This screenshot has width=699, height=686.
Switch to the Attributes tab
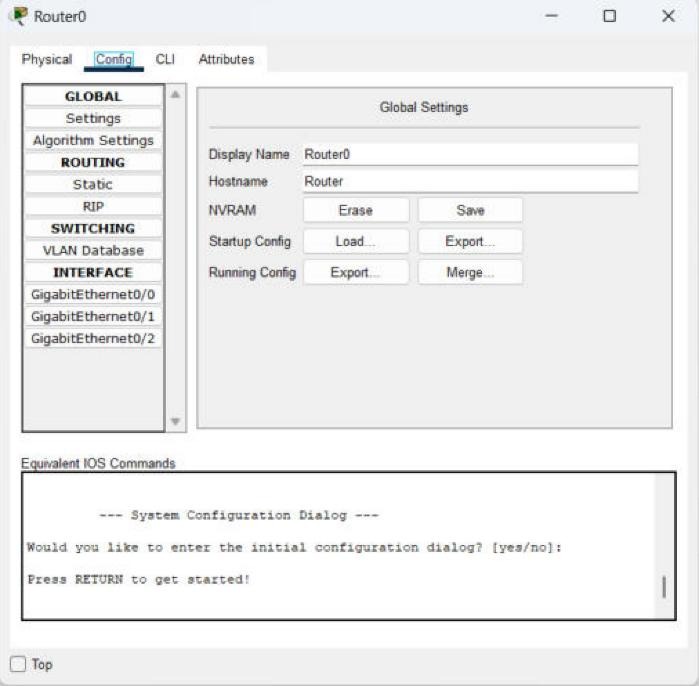pyautogui.click(x=226, y=59)
